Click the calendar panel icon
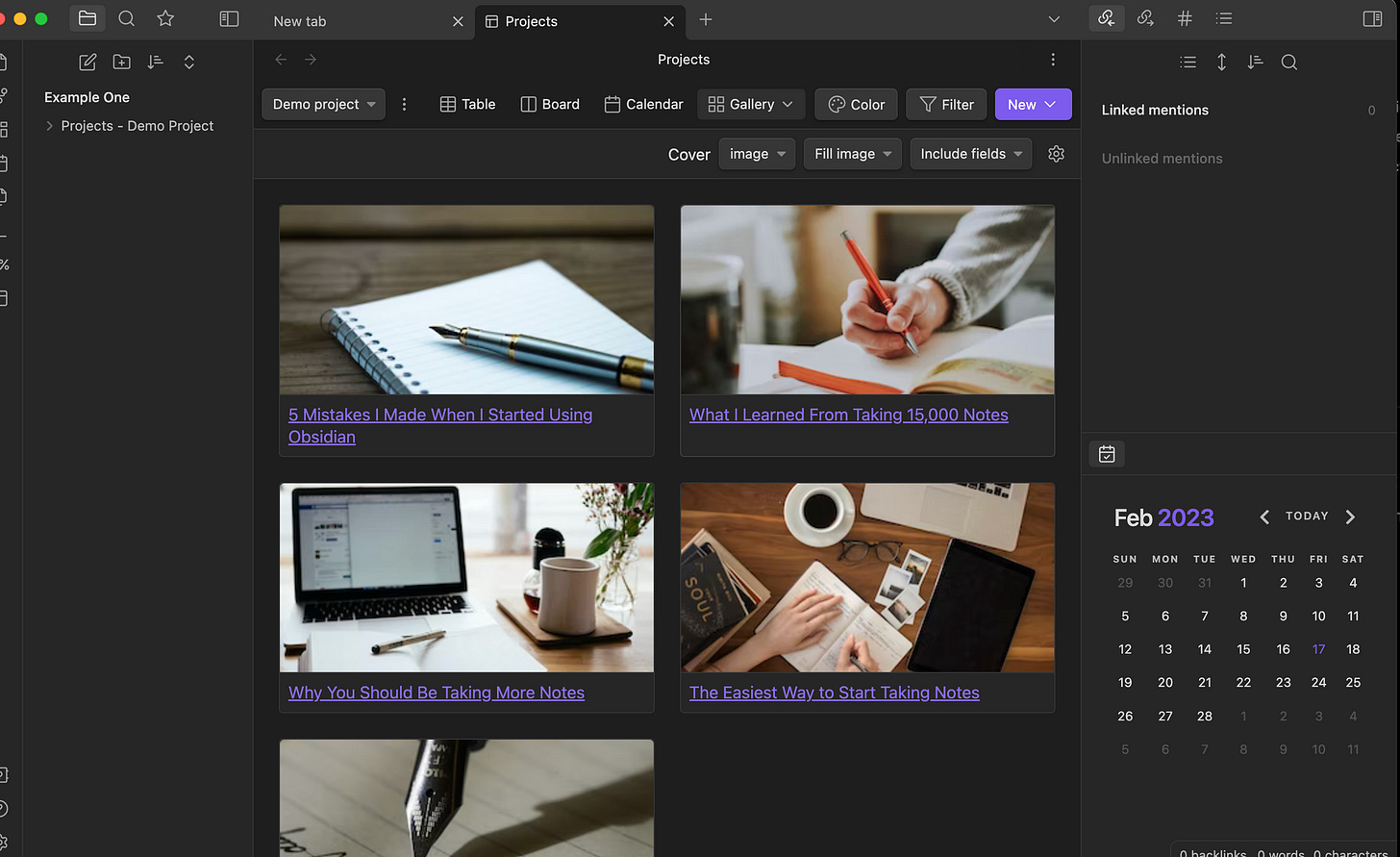The height and width of the screenshot is (857, 1400). [x=1107, y=454]
